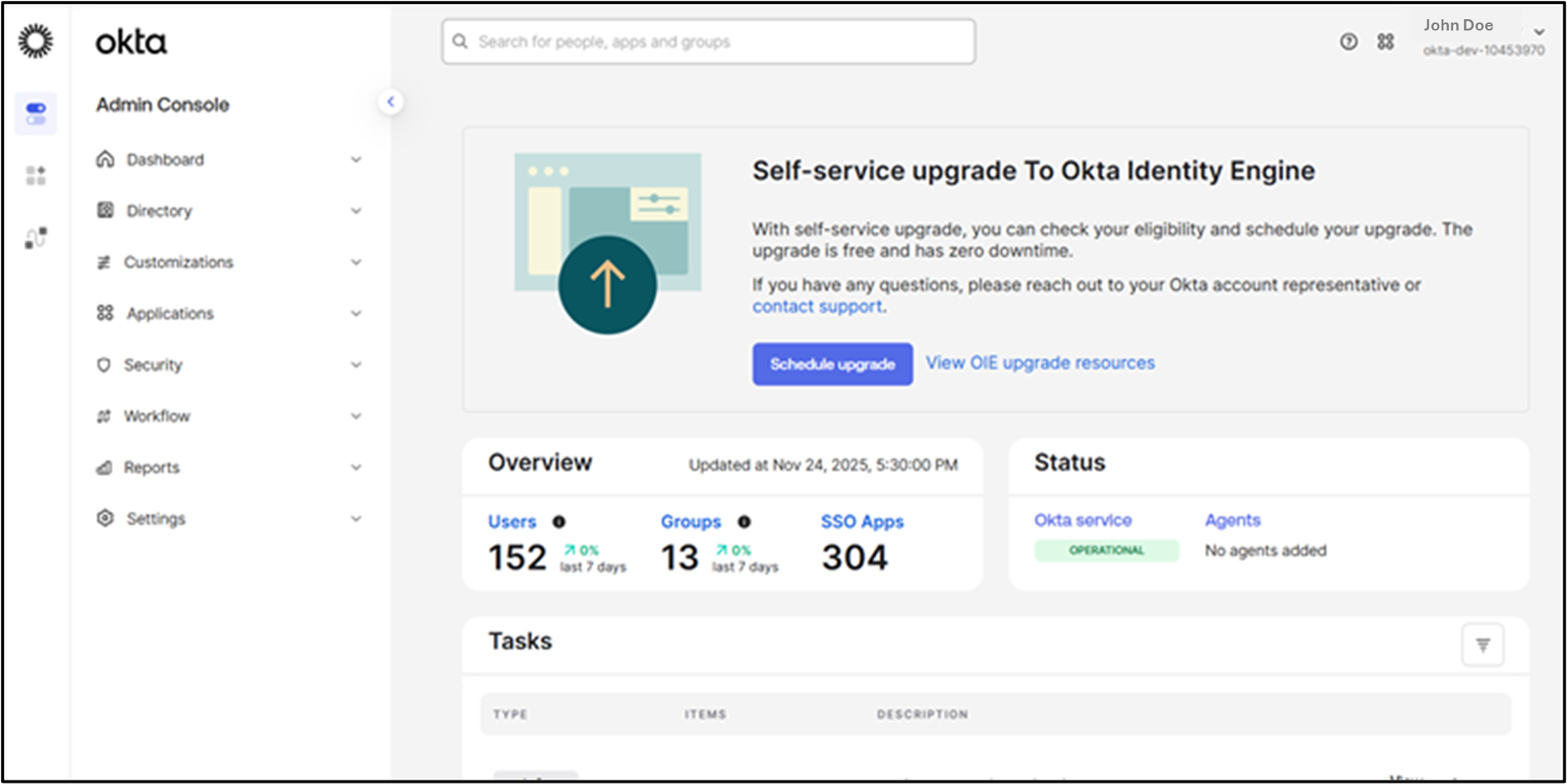Image resolution: width=1567 pixels, height=784 pixels.
Task: Click the Applications four-squares icon
Action: click(105, 313)
